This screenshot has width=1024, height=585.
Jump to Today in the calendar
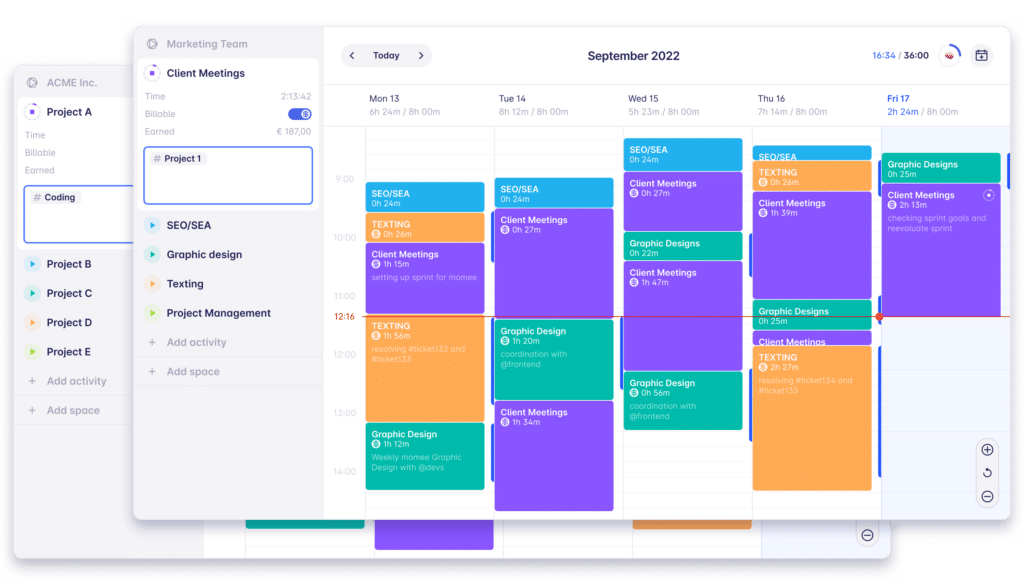386,56
